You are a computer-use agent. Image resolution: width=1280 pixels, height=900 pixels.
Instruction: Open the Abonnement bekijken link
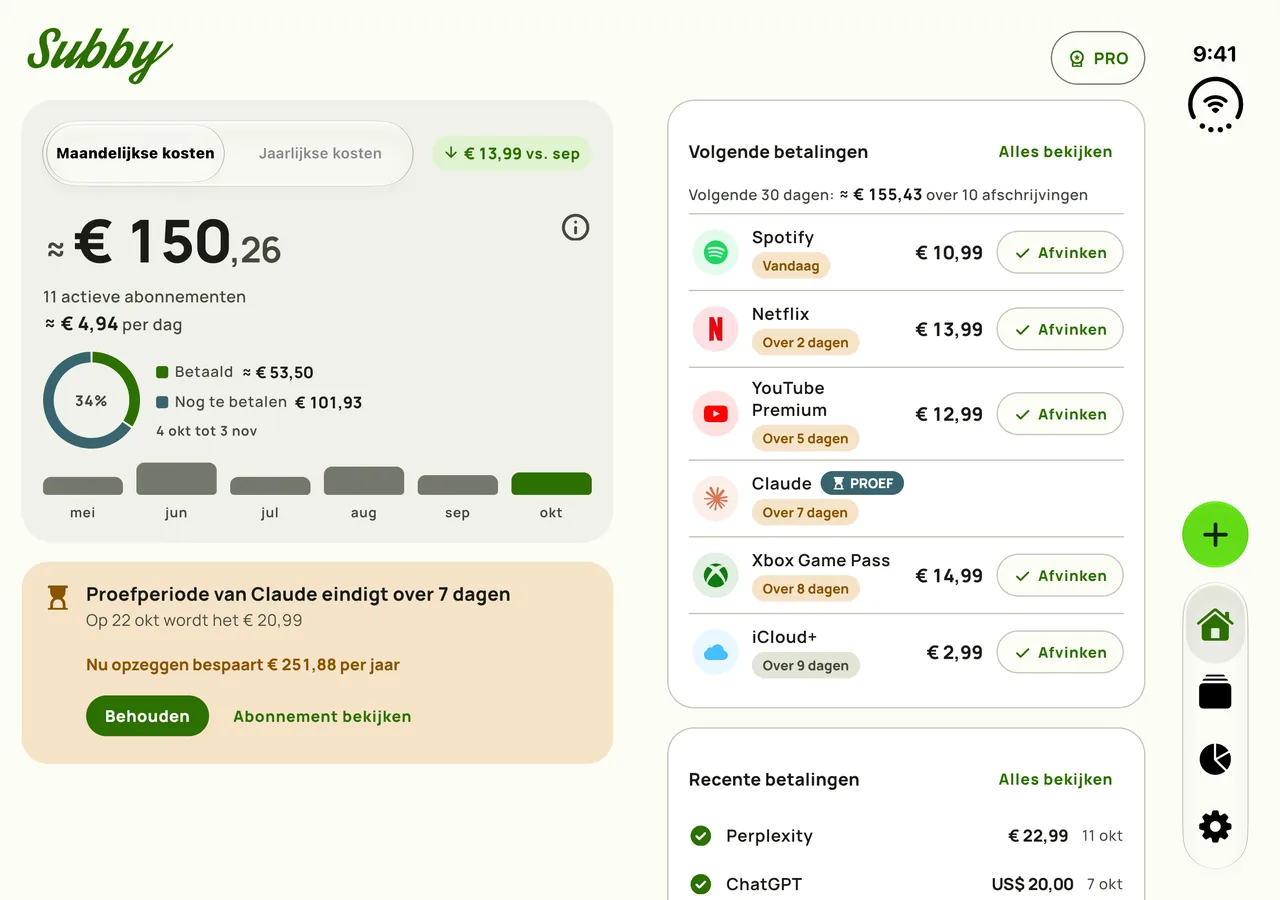coord(322,716)
